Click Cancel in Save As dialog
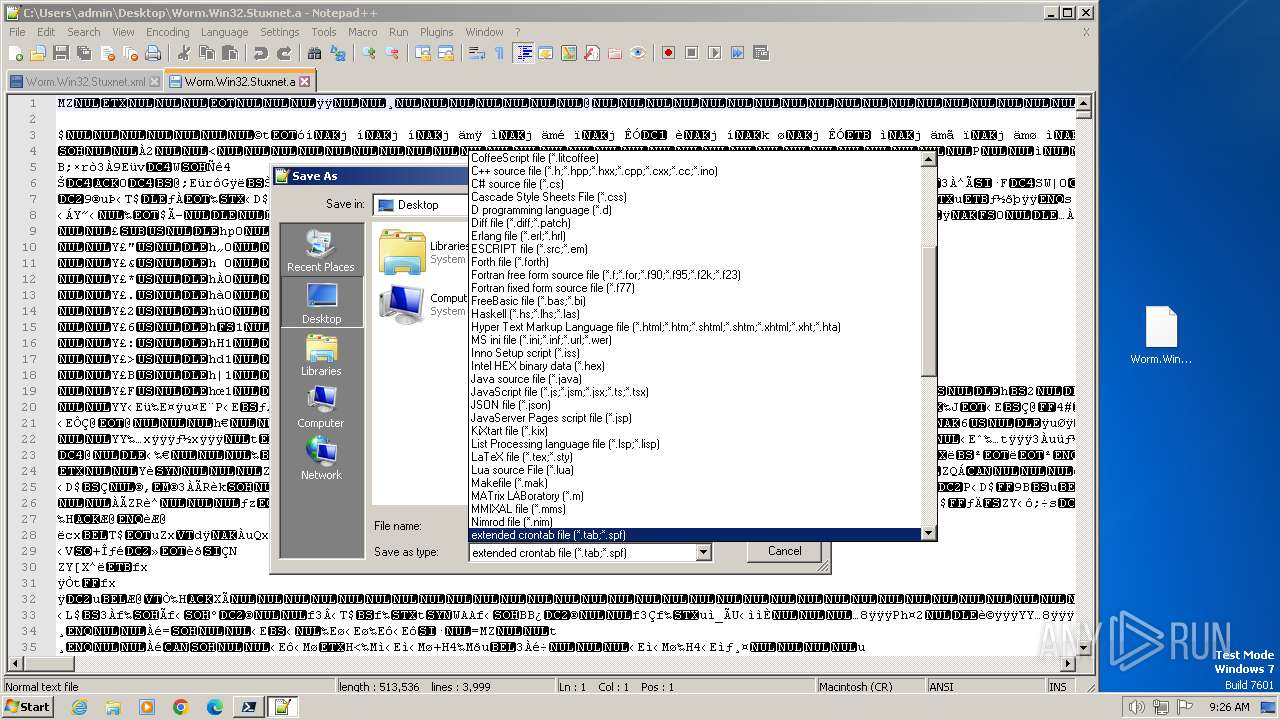The image size is (1280, 720). click(784, 551)
